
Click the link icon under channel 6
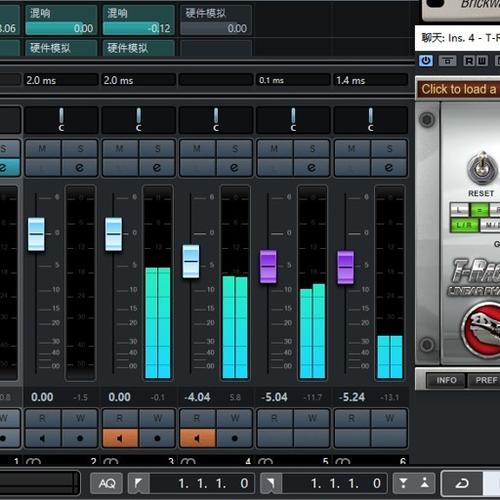click(x=343, y=461)
